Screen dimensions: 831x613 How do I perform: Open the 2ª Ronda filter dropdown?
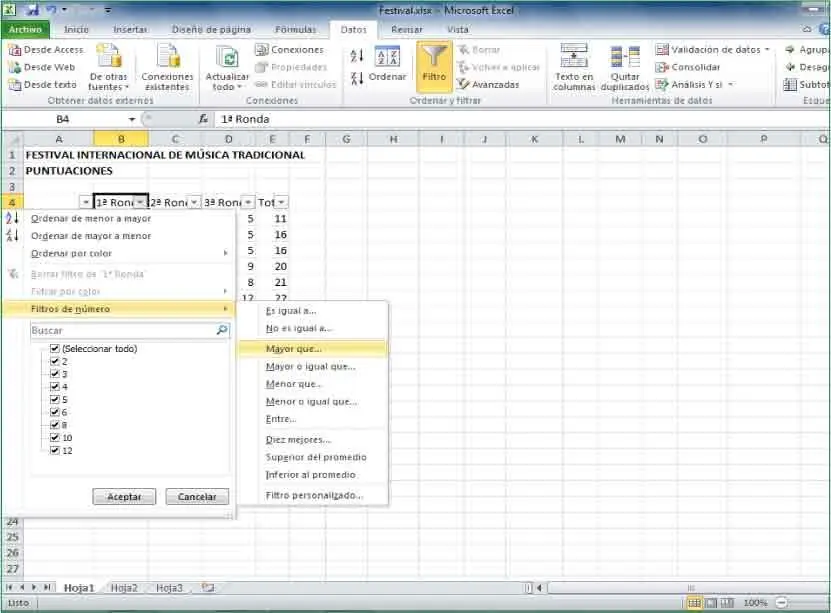pos(194,203)
